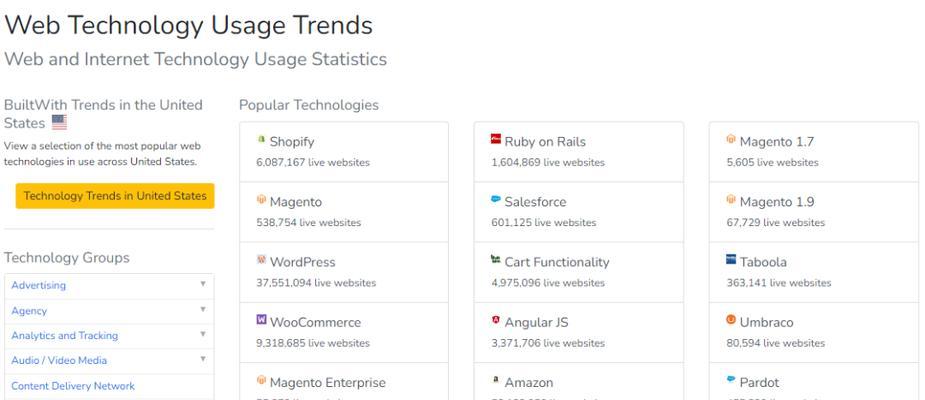Click the Angular JS shield icon
Viewport: 925px width, 400px height.
tap(496, 320)
